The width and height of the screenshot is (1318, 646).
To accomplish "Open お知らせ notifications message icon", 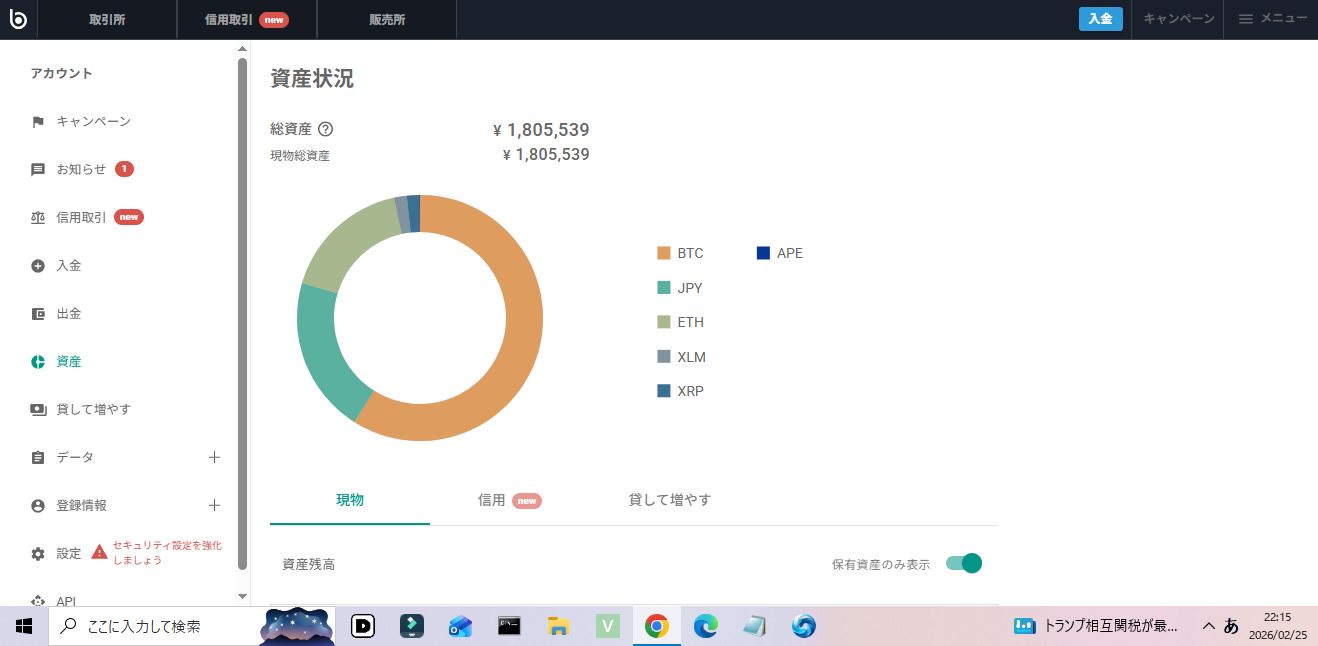I will (x=38, y=170).
